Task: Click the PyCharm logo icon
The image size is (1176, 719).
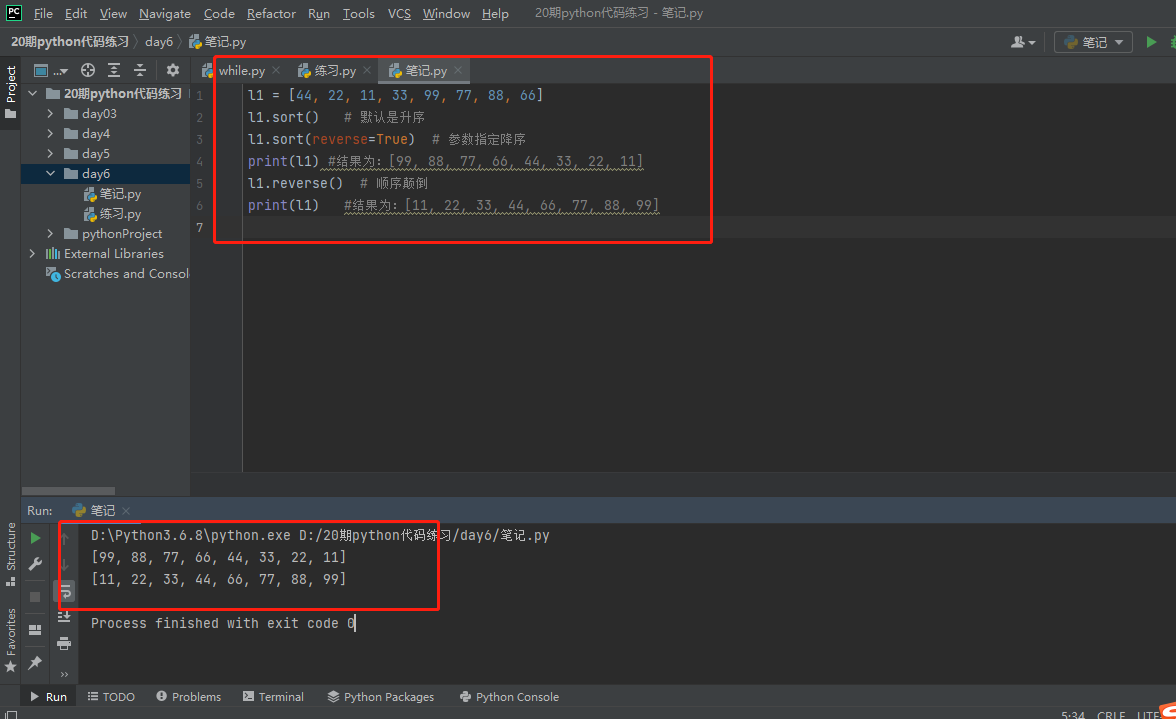Action: click(14, 13)
